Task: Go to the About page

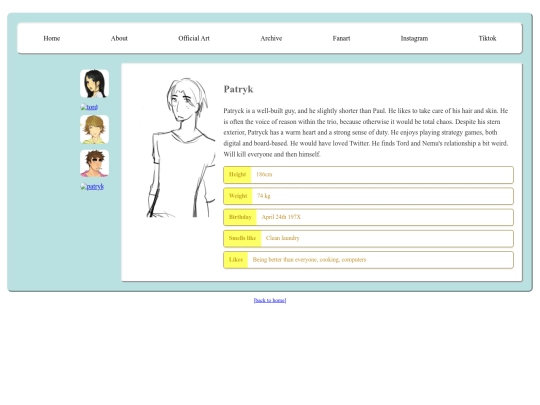Action: [119, 38]
